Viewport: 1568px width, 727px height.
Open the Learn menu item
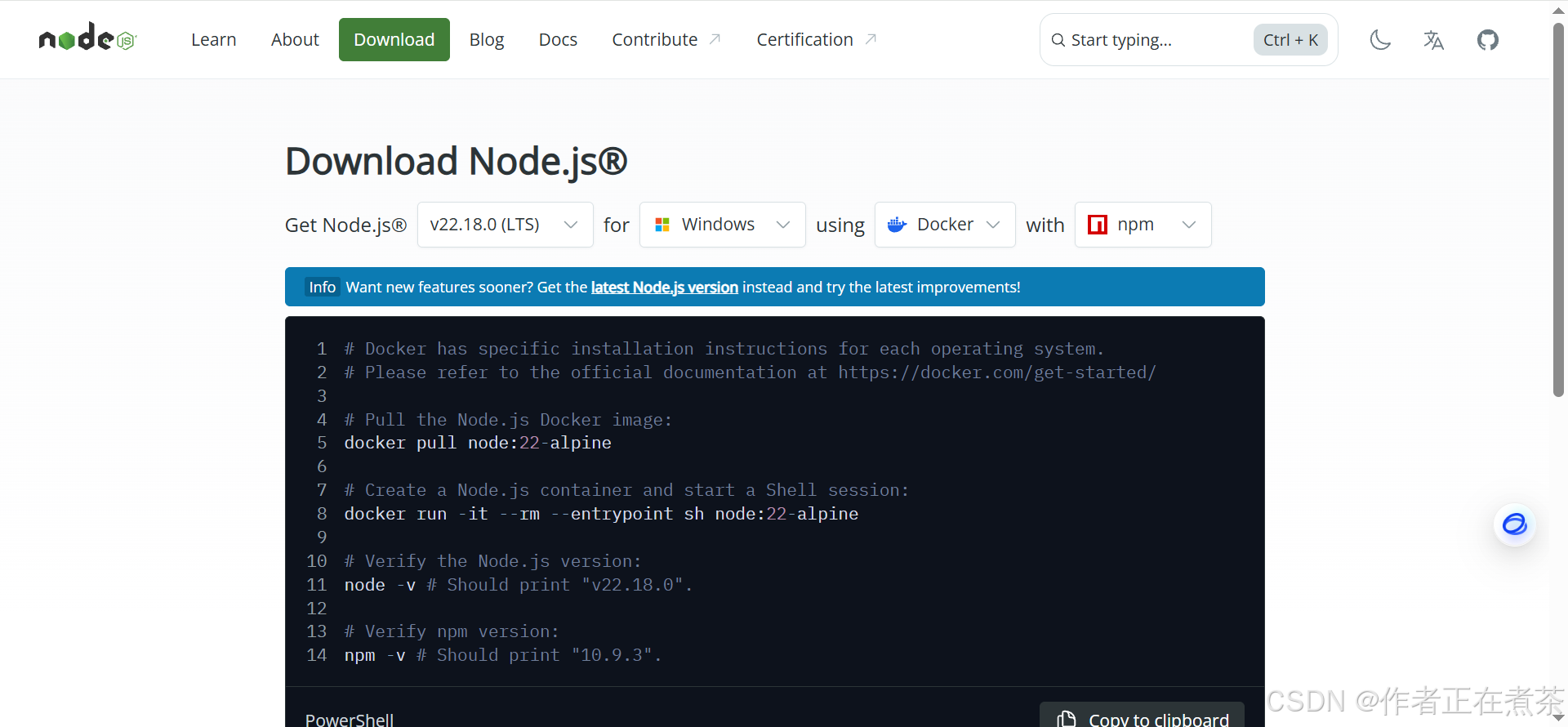pos(214,39)
